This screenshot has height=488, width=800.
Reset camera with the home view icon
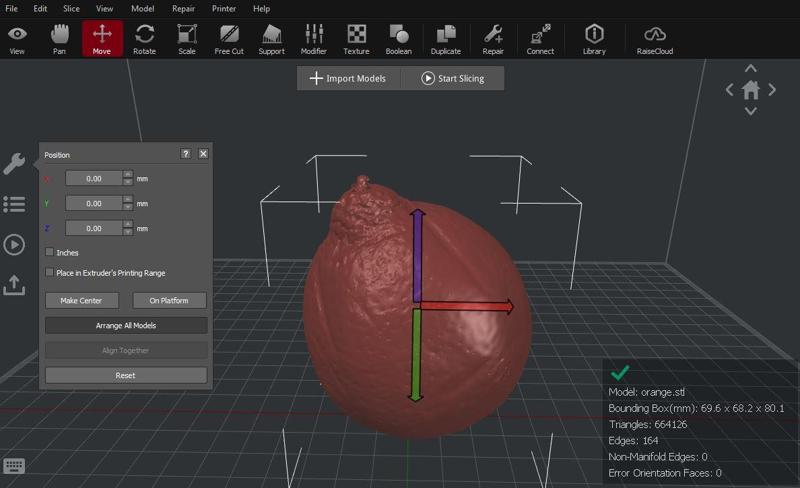[751, 90]
